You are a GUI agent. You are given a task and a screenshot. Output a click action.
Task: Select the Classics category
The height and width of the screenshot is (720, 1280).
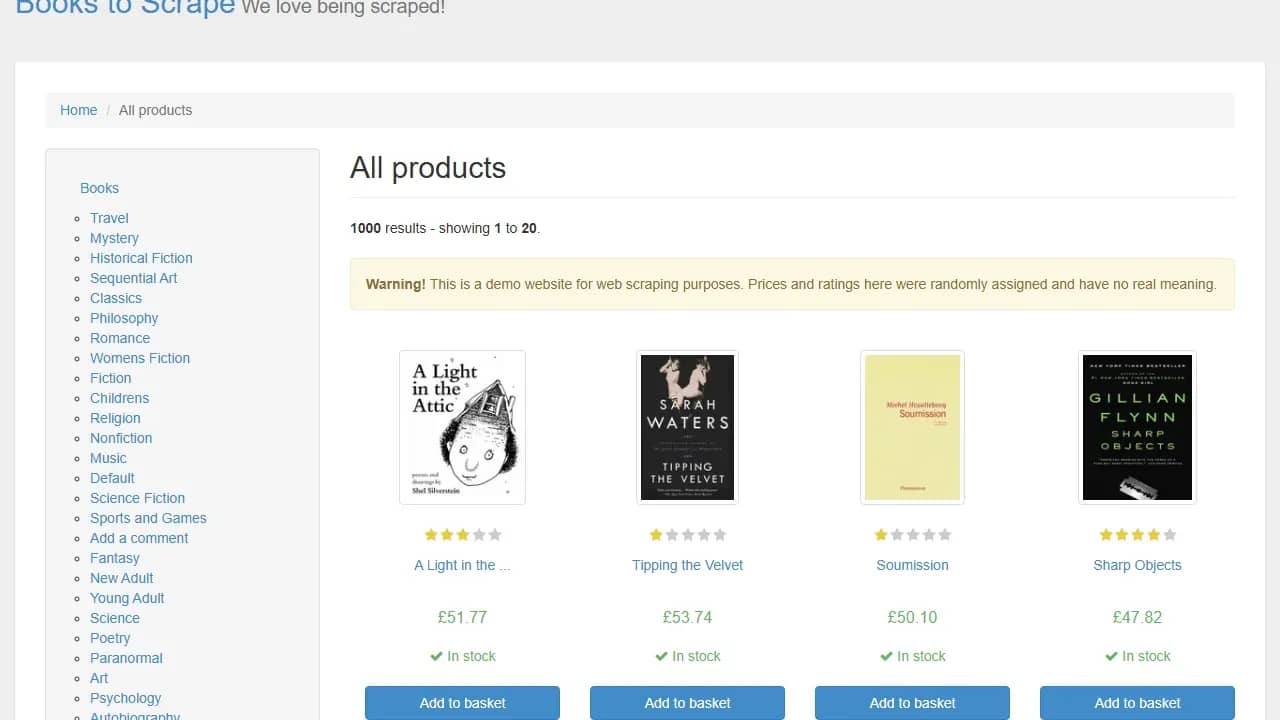[x=116, y=298]
